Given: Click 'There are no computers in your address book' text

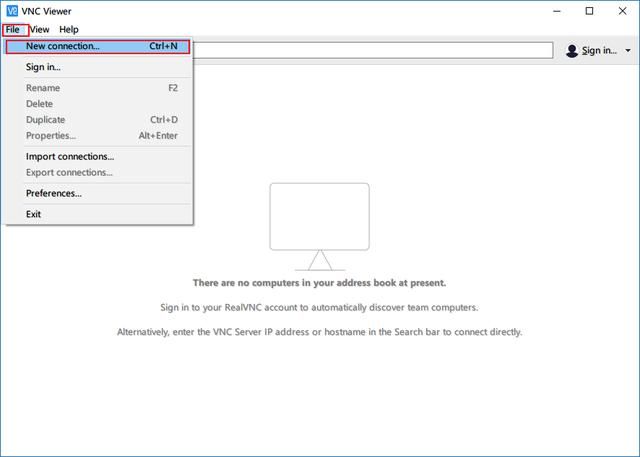Looking at the screenshot, I should tap(320, 283).
